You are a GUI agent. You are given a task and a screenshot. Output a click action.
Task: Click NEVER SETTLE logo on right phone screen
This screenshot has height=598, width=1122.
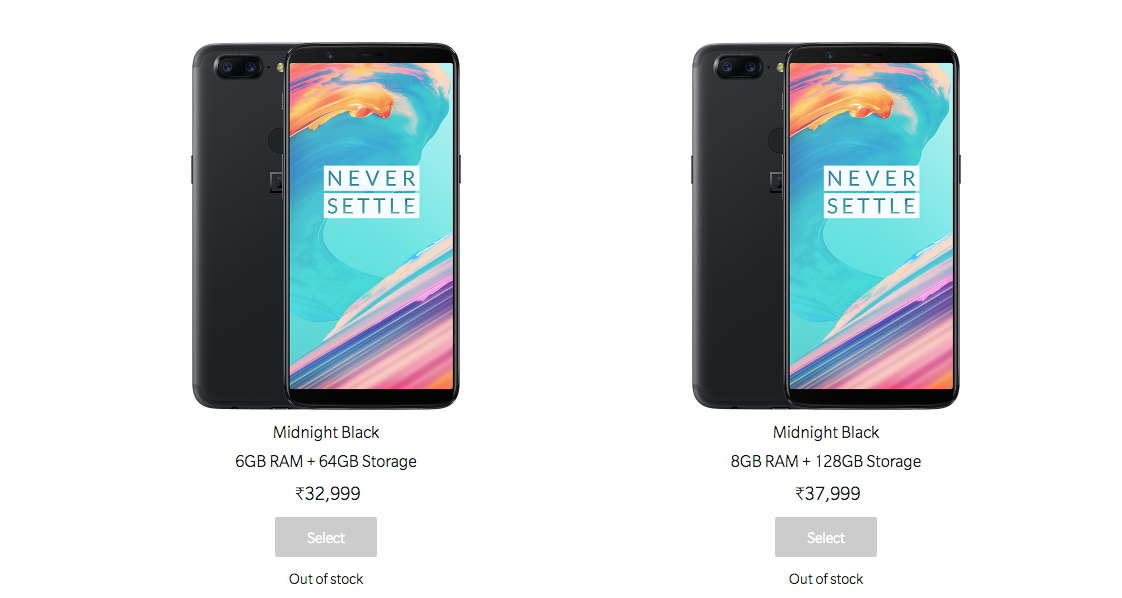pyautogui.click(x=872, y=192)
